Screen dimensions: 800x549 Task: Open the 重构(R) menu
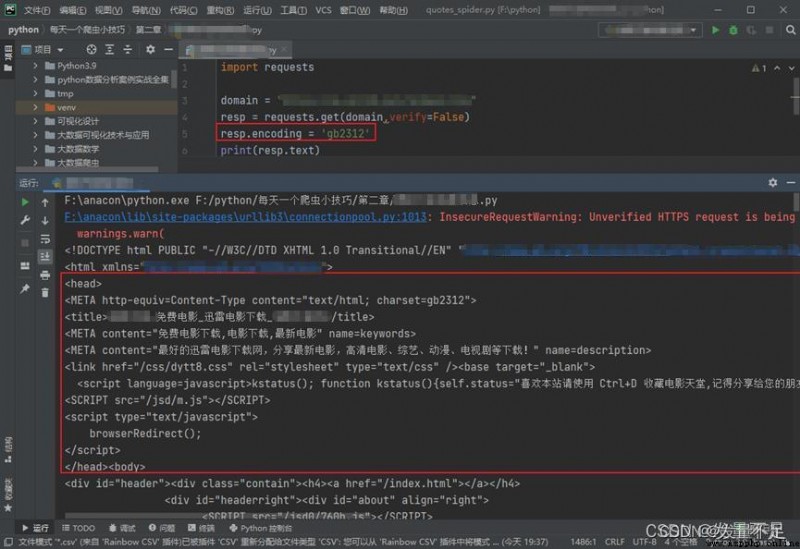pos(220,10)
